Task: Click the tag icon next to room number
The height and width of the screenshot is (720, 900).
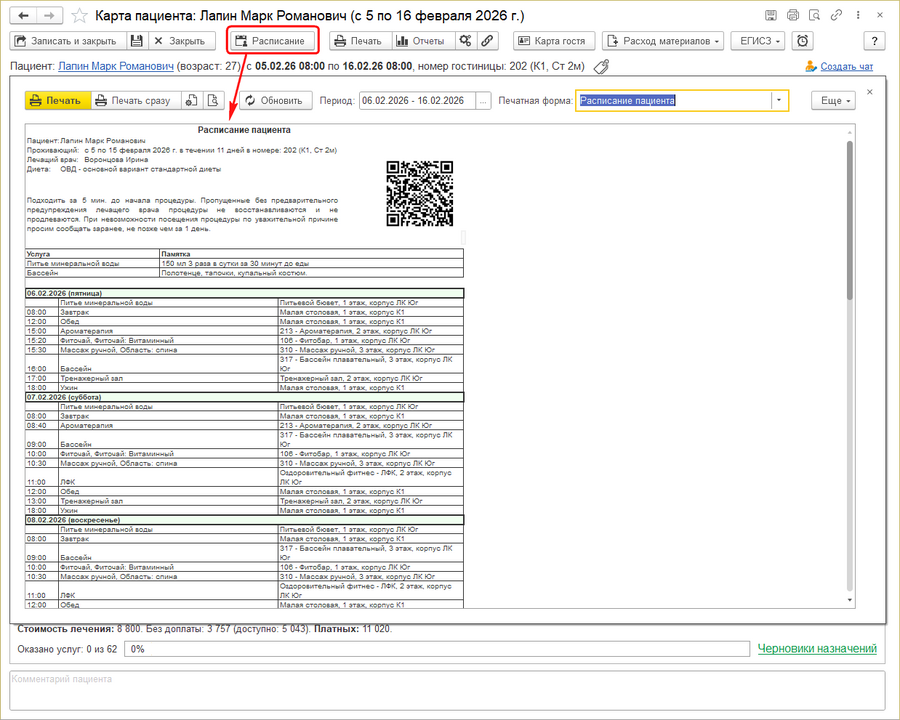Action: (x=601, y=67)
